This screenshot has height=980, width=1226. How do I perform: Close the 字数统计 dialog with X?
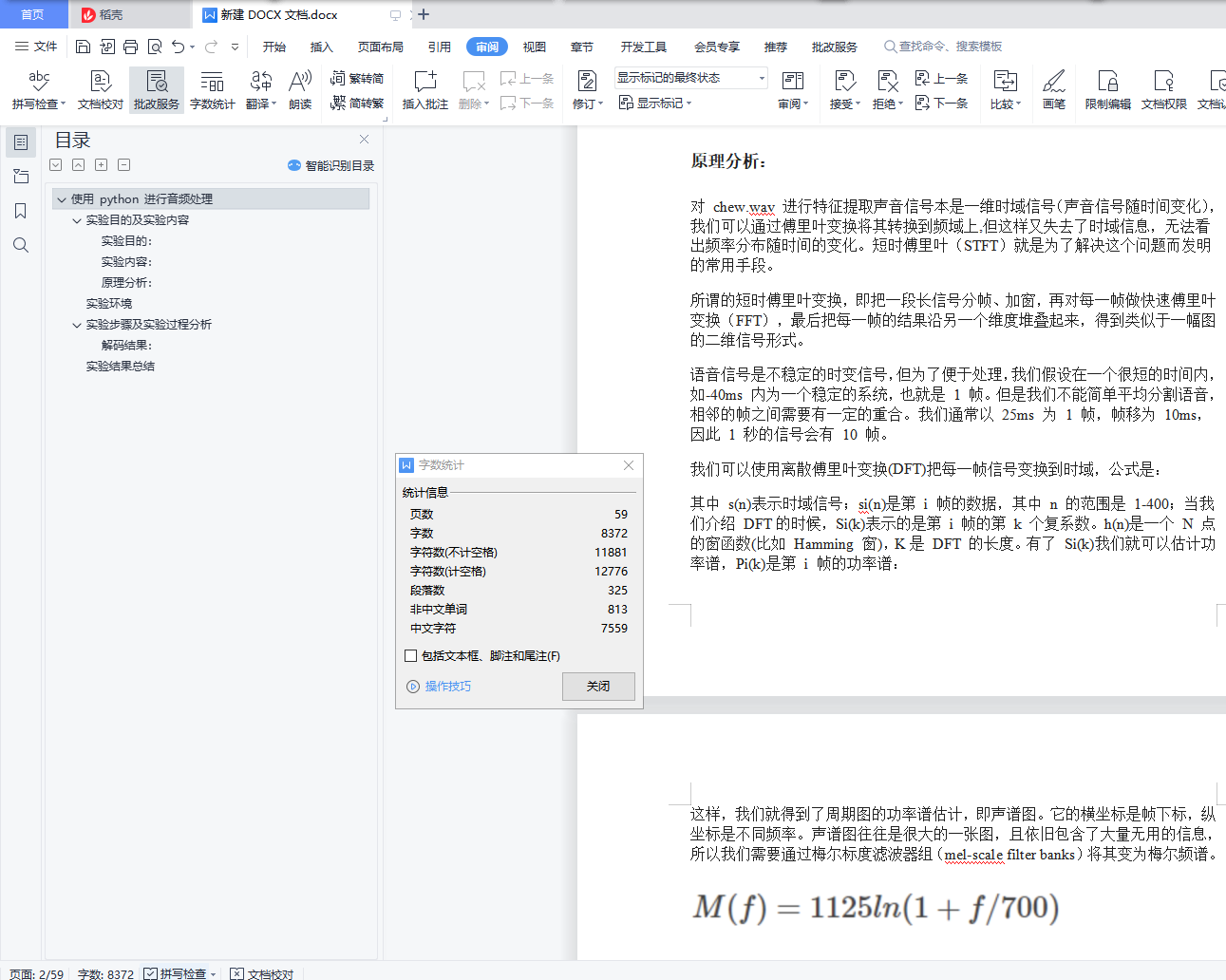click(629, 465)
